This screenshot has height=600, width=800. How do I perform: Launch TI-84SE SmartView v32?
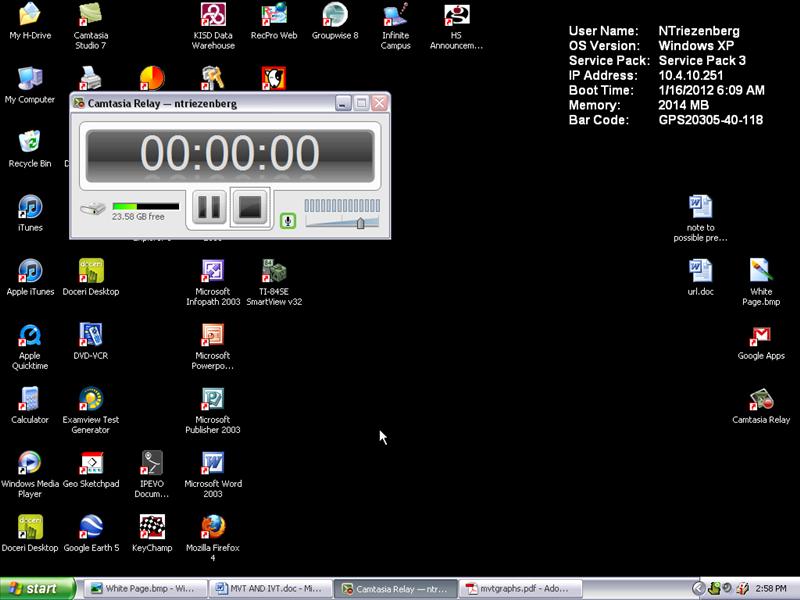(x=274, y=283)
